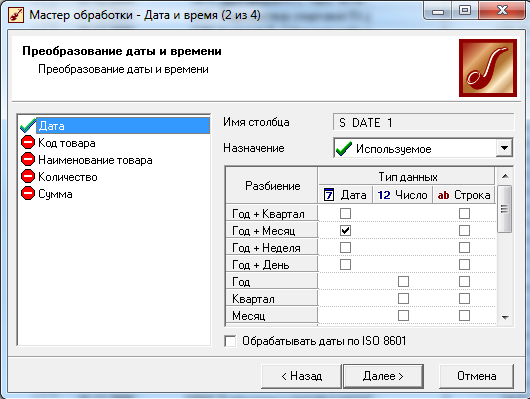The image size is (530, 399).
Task: Check Год row Число checkbox
Action: coord(403,281)
